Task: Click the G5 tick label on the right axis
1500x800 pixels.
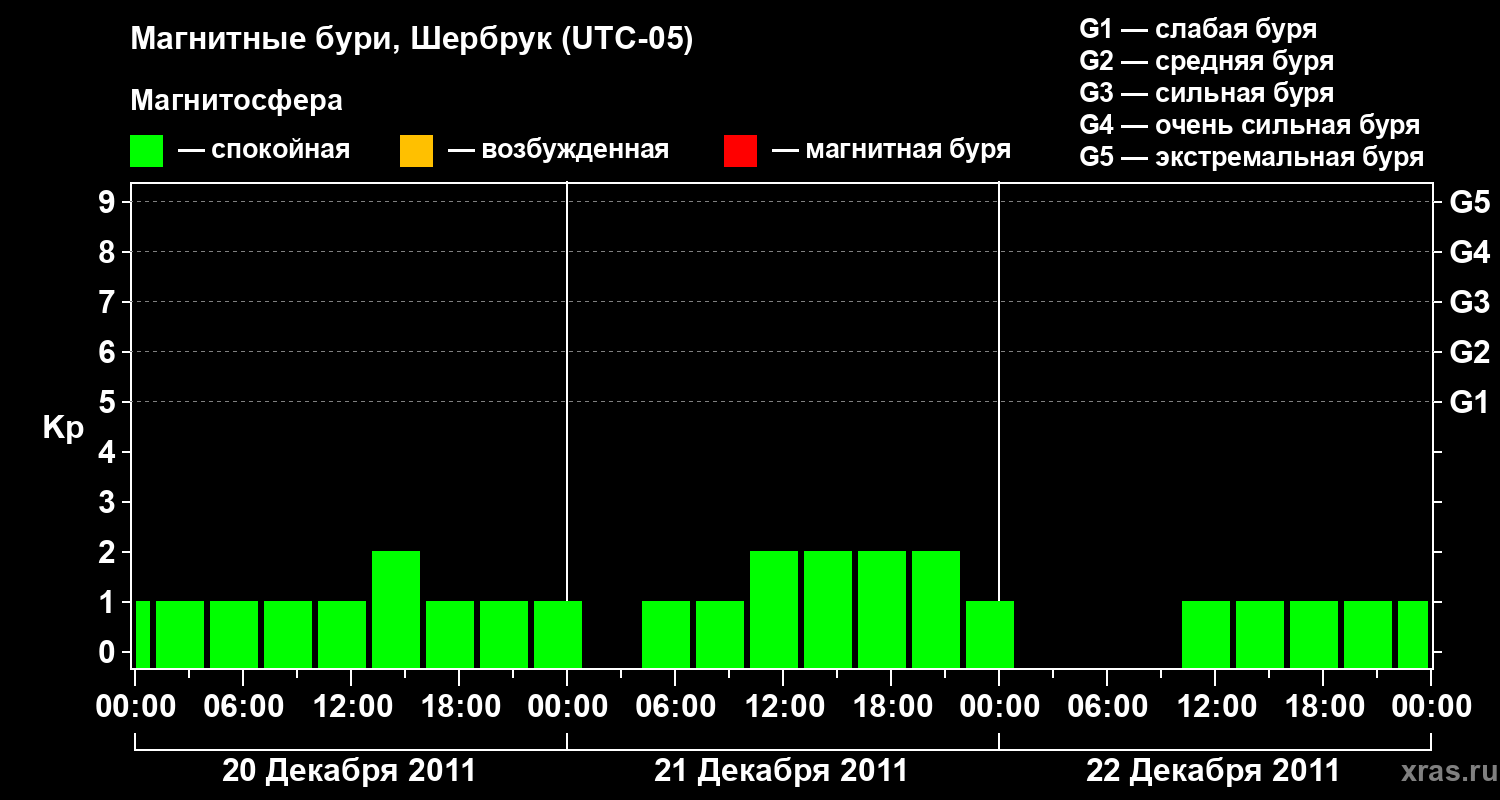Action: tap(1470, 202)
